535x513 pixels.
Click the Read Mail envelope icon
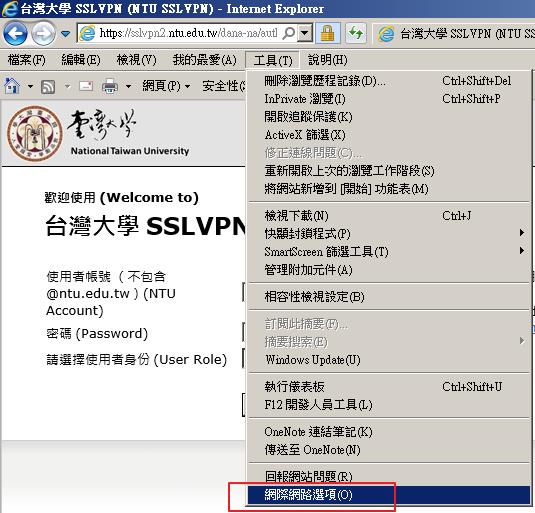tap(86, 86)
